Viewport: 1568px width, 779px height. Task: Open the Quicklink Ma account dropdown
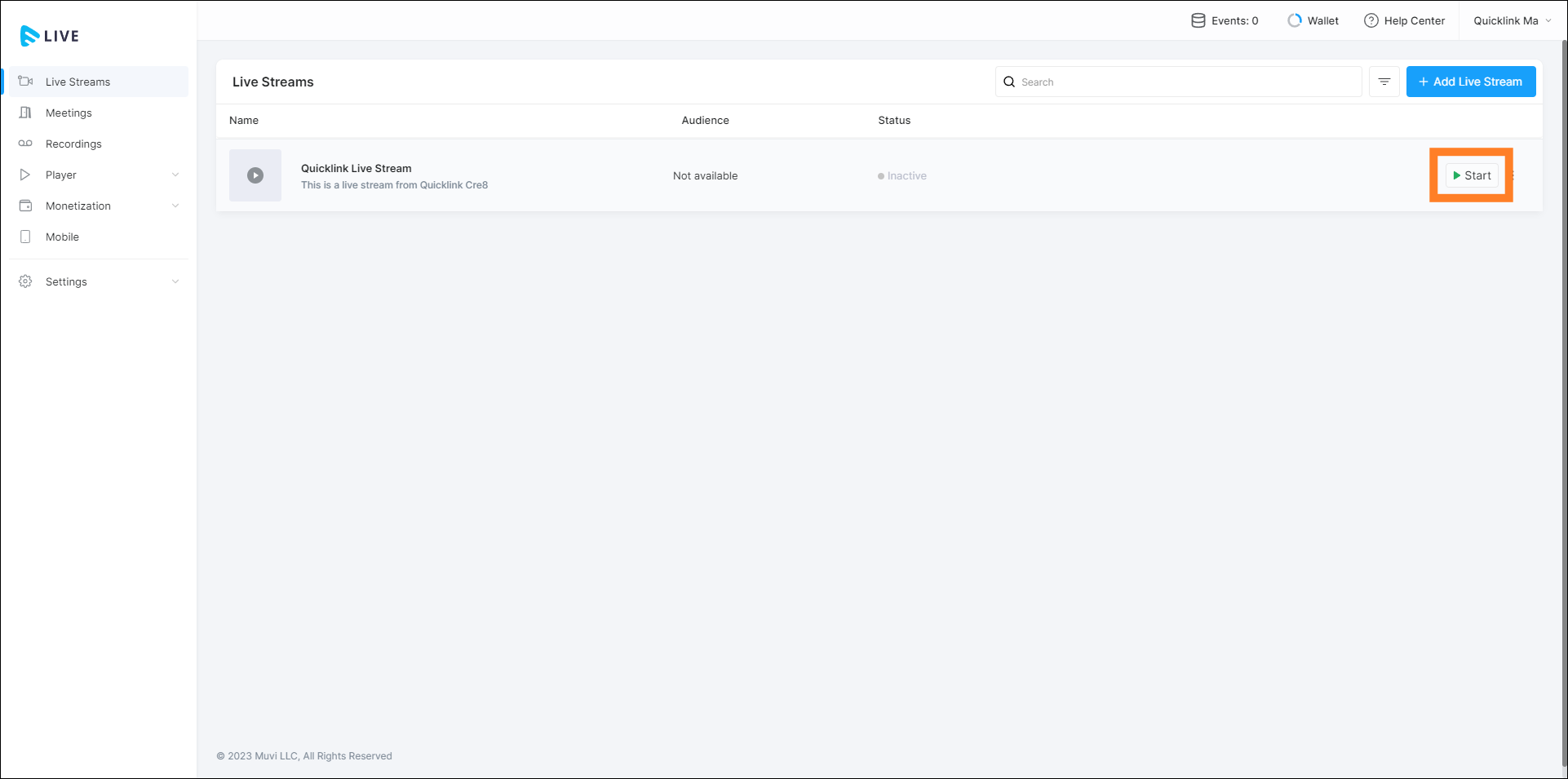pyautogui.click(x=1512, y=20)
